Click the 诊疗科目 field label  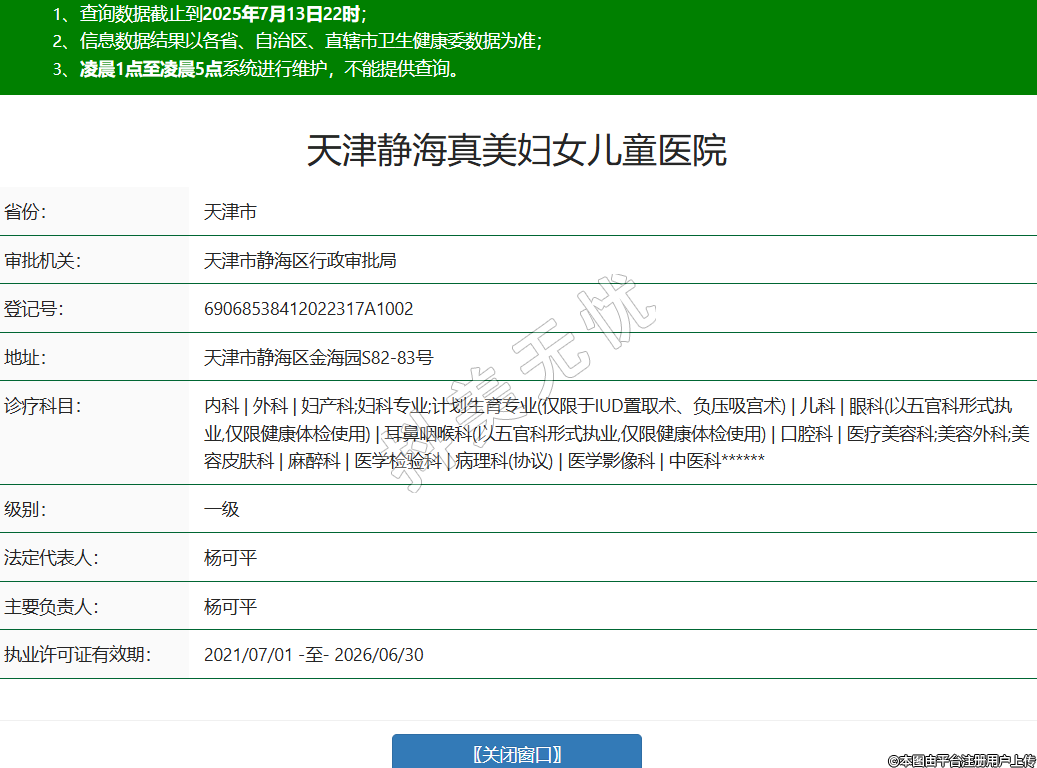tap(42, 406)
